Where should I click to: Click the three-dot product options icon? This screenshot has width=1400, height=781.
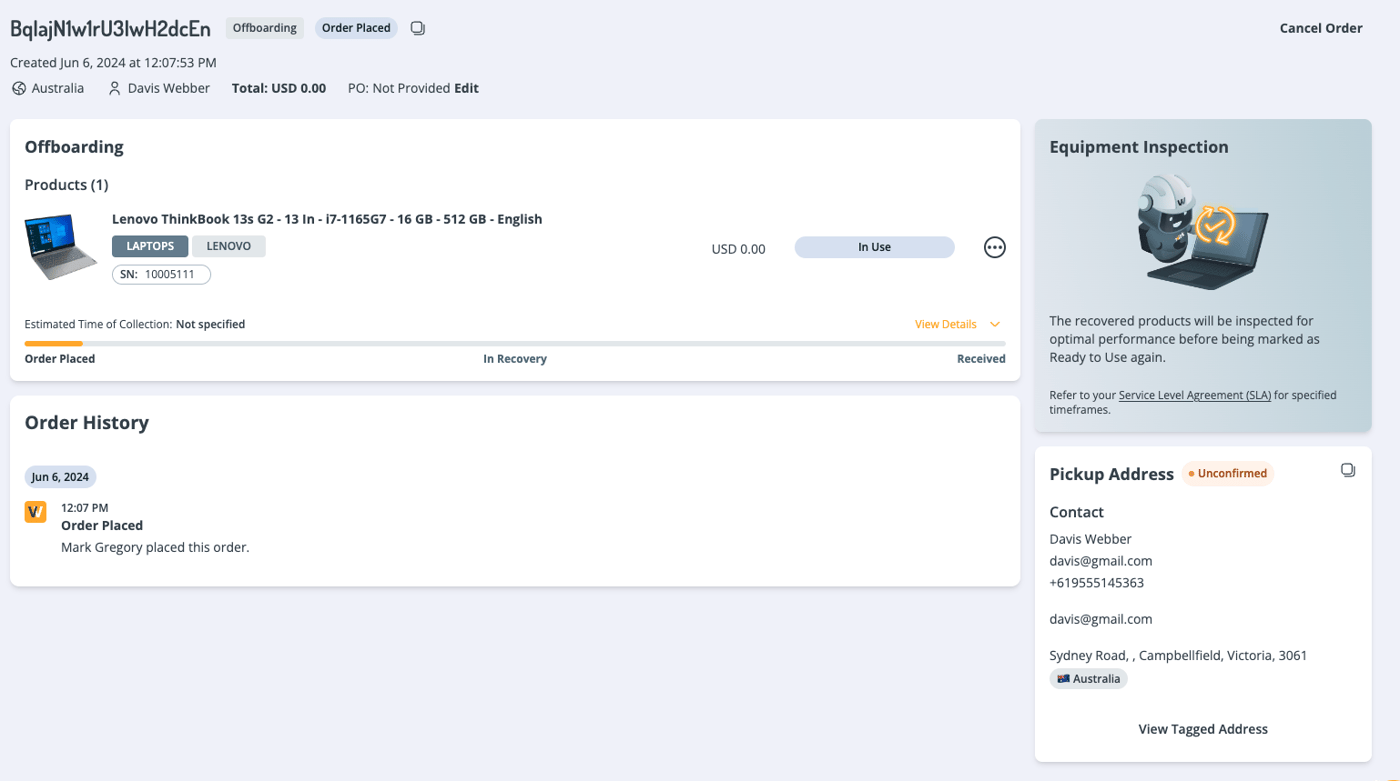994,247
